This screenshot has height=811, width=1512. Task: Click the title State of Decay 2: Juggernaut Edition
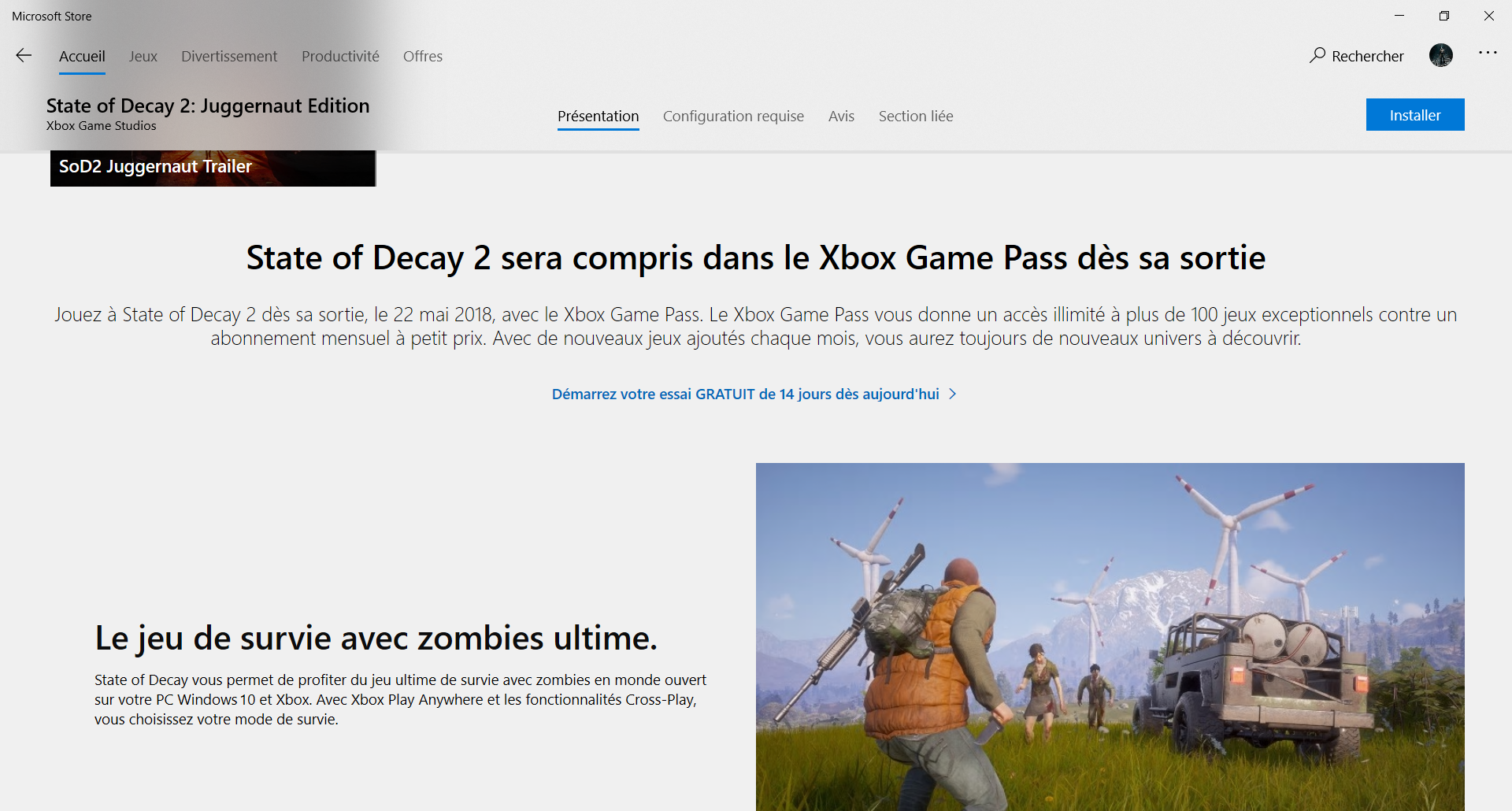pos(208,106)
